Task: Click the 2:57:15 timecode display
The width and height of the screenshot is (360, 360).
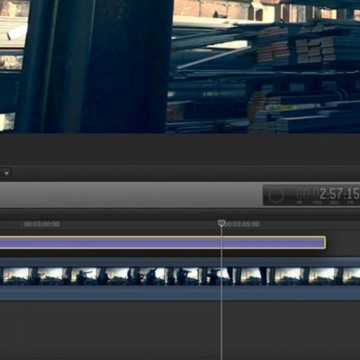Action: (327, 194)
